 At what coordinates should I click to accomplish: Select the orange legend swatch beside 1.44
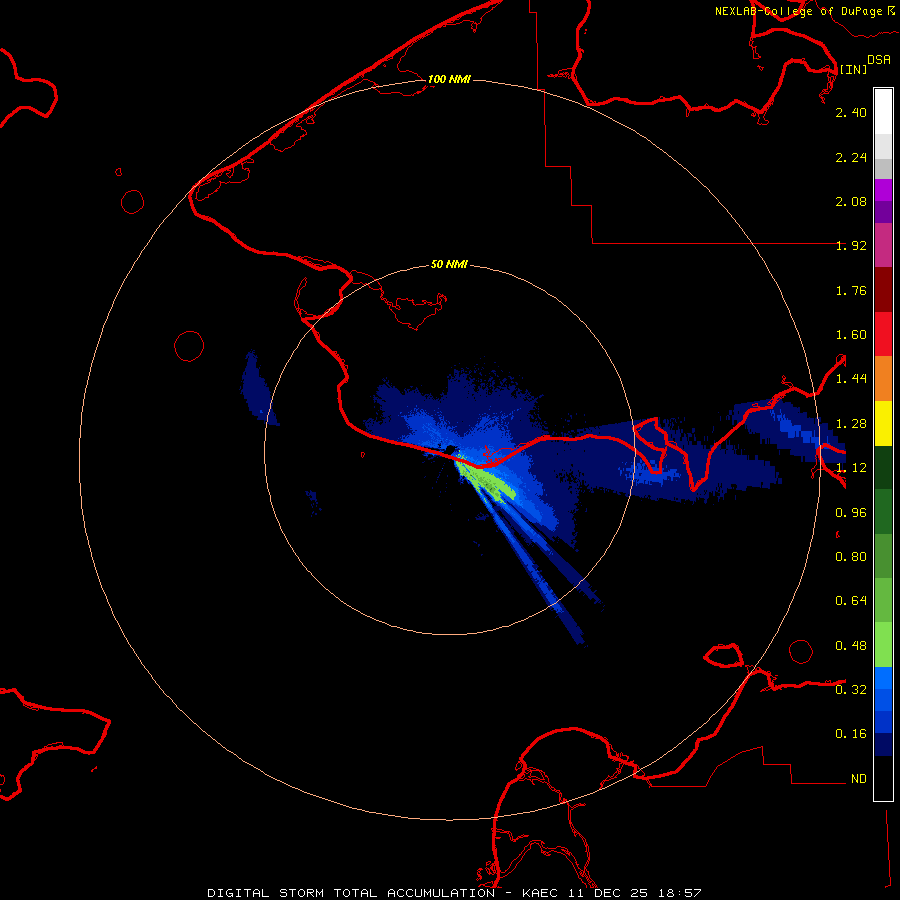tap(883, 378)
